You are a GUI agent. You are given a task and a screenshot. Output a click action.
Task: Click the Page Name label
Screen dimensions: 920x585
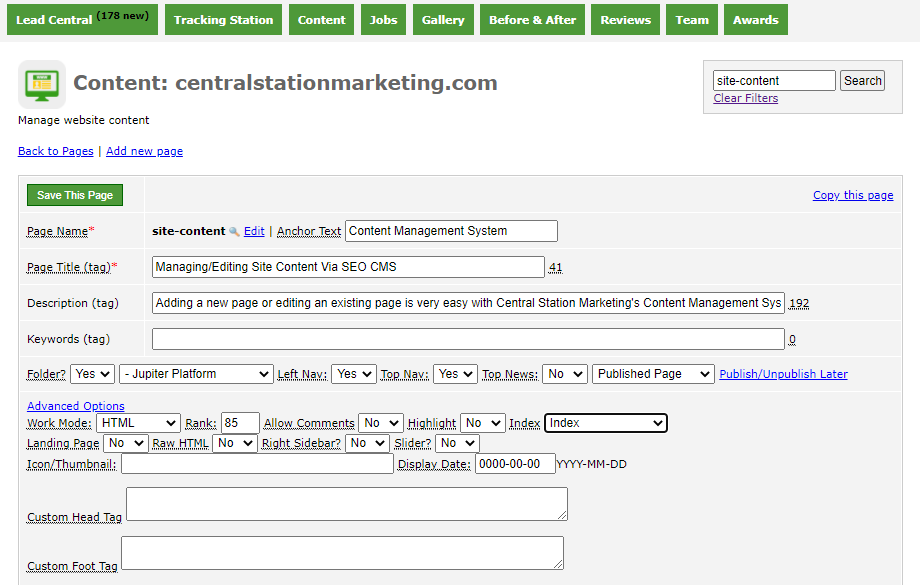(x=58, y=231)
